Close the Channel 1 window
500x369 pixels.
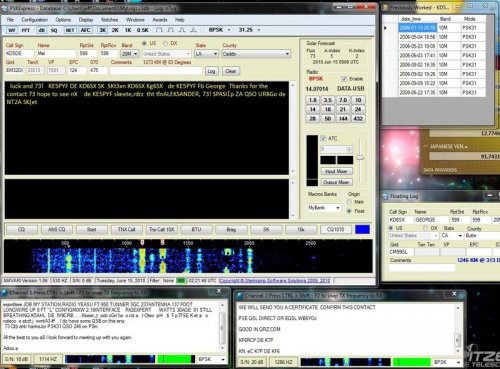point(219,291)
